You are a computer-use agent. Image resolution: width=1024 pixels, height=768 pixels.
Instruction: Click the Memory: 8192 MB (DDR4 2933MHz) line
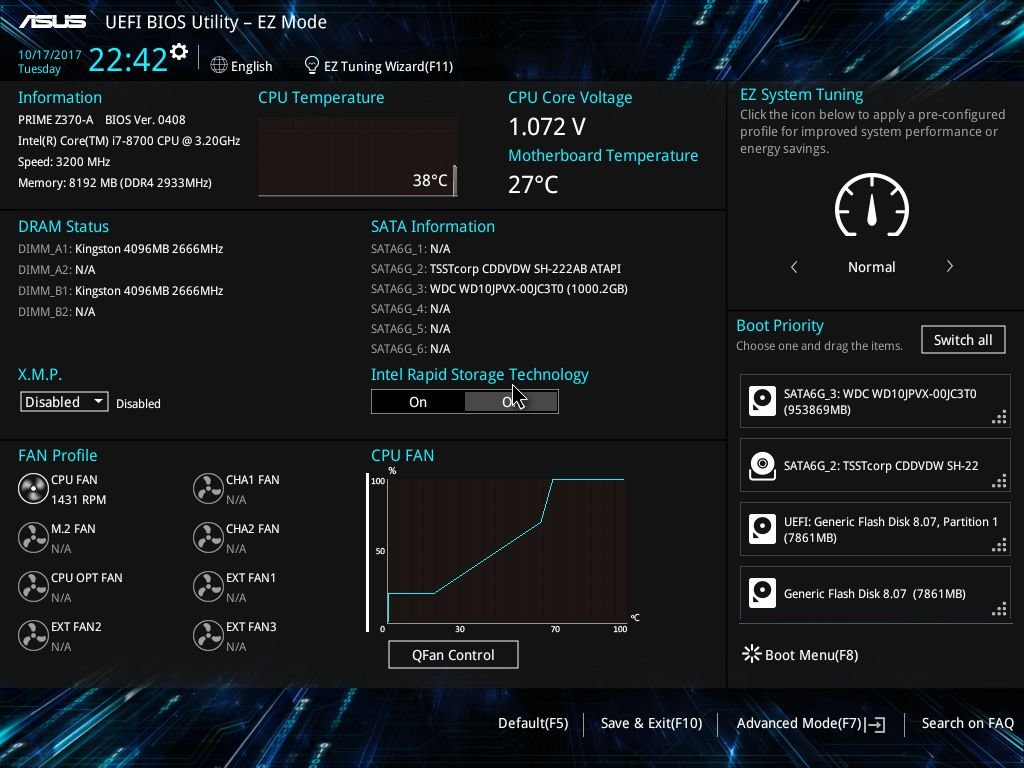(x=115, y=183)
